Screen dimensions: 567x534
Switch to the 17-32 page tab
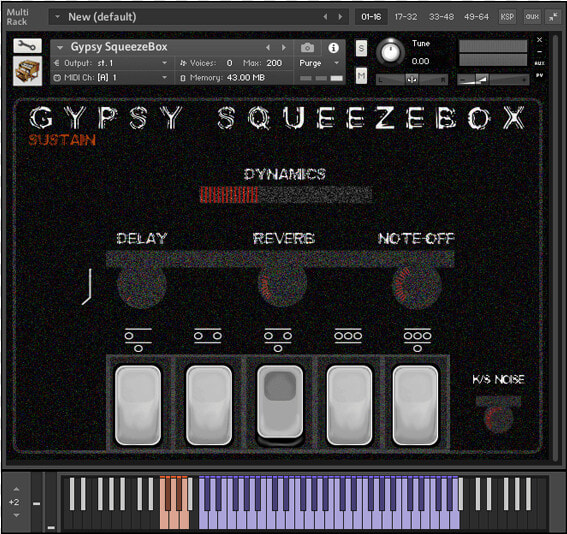pyautogui.click(x=406, y=17)
